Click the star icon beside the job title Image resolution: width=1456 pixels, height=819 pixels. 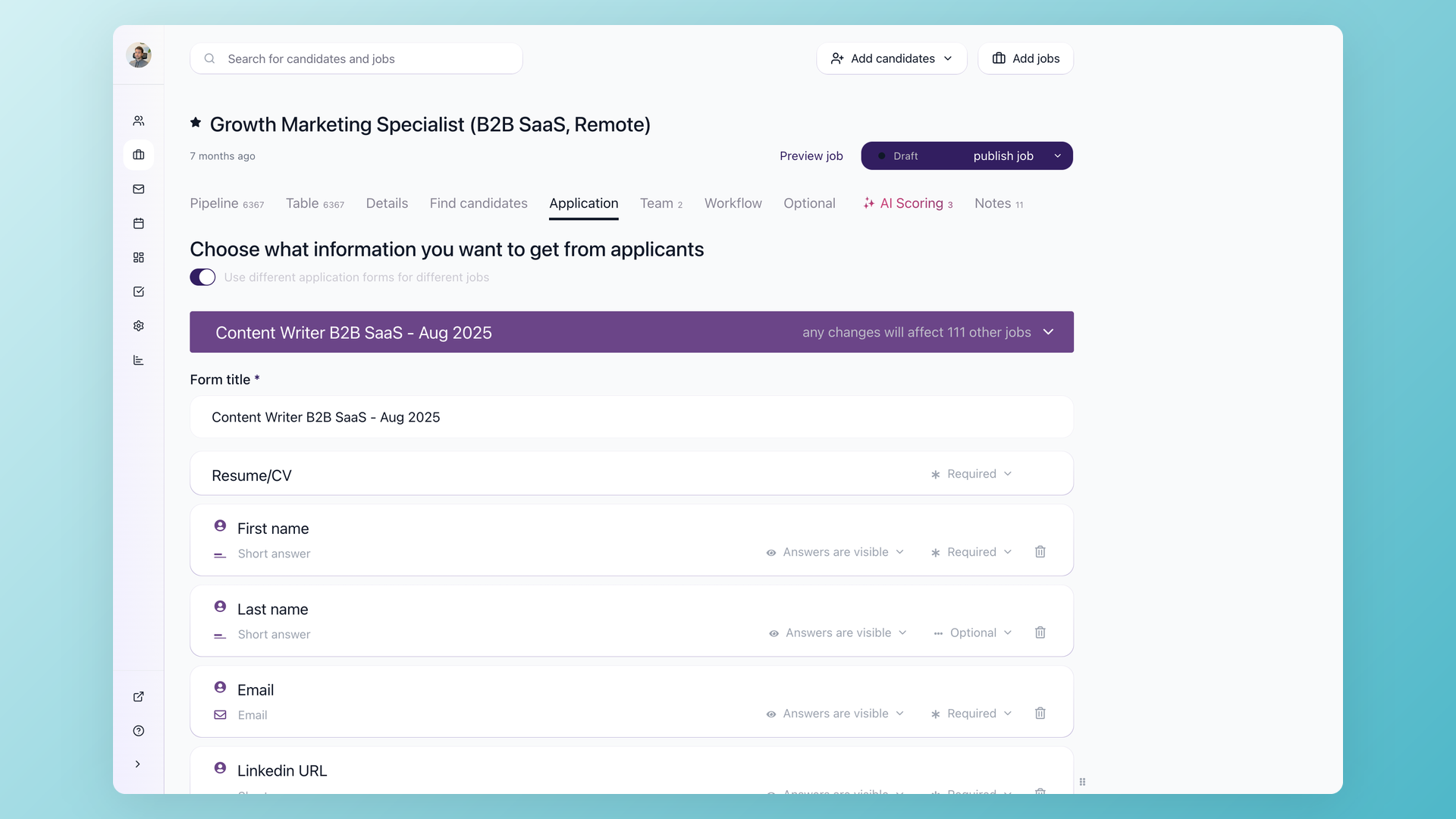[196, 123]
